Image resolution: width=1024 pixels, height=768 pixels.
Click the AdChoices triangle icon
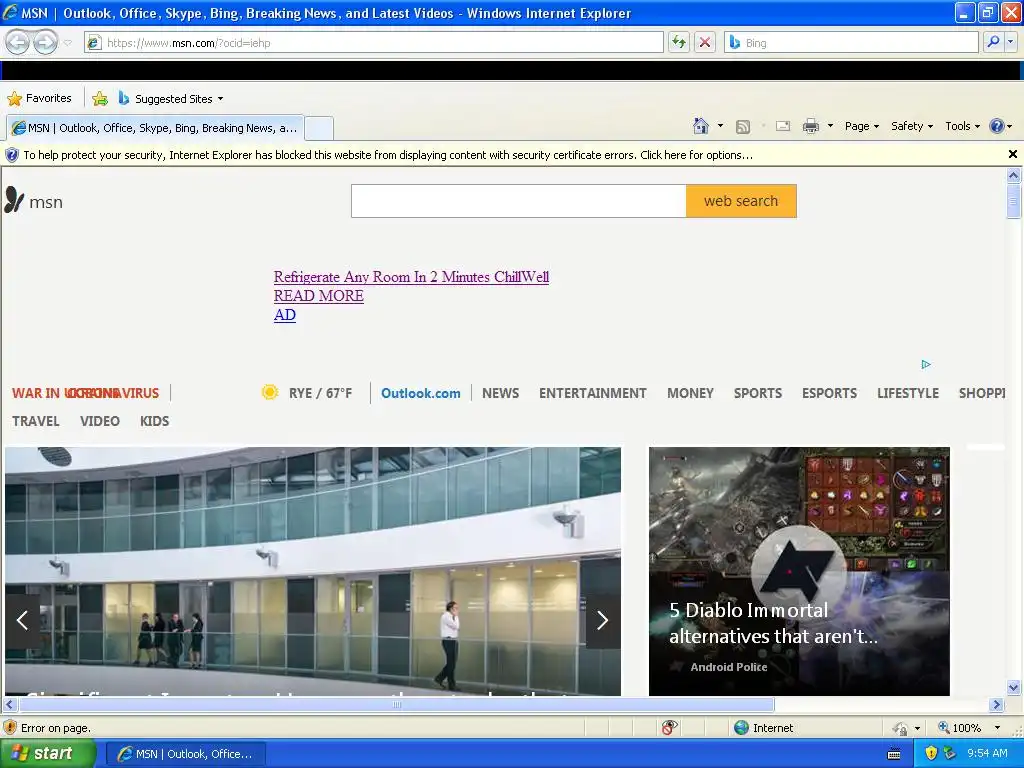[926, 364]
